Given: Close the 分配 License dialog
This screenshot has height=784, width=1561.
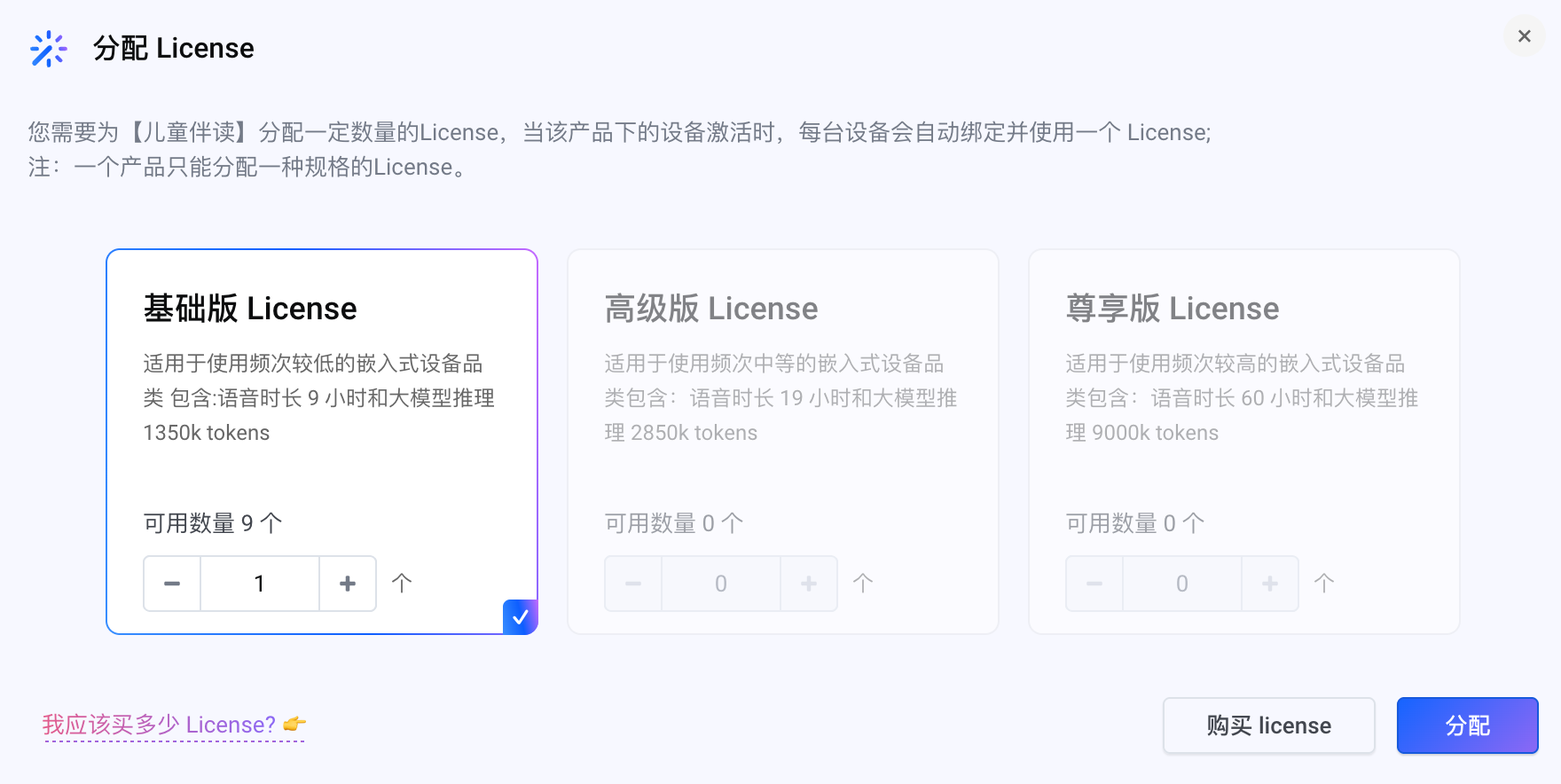Looking at the screenshot, I should point(1524,36).
